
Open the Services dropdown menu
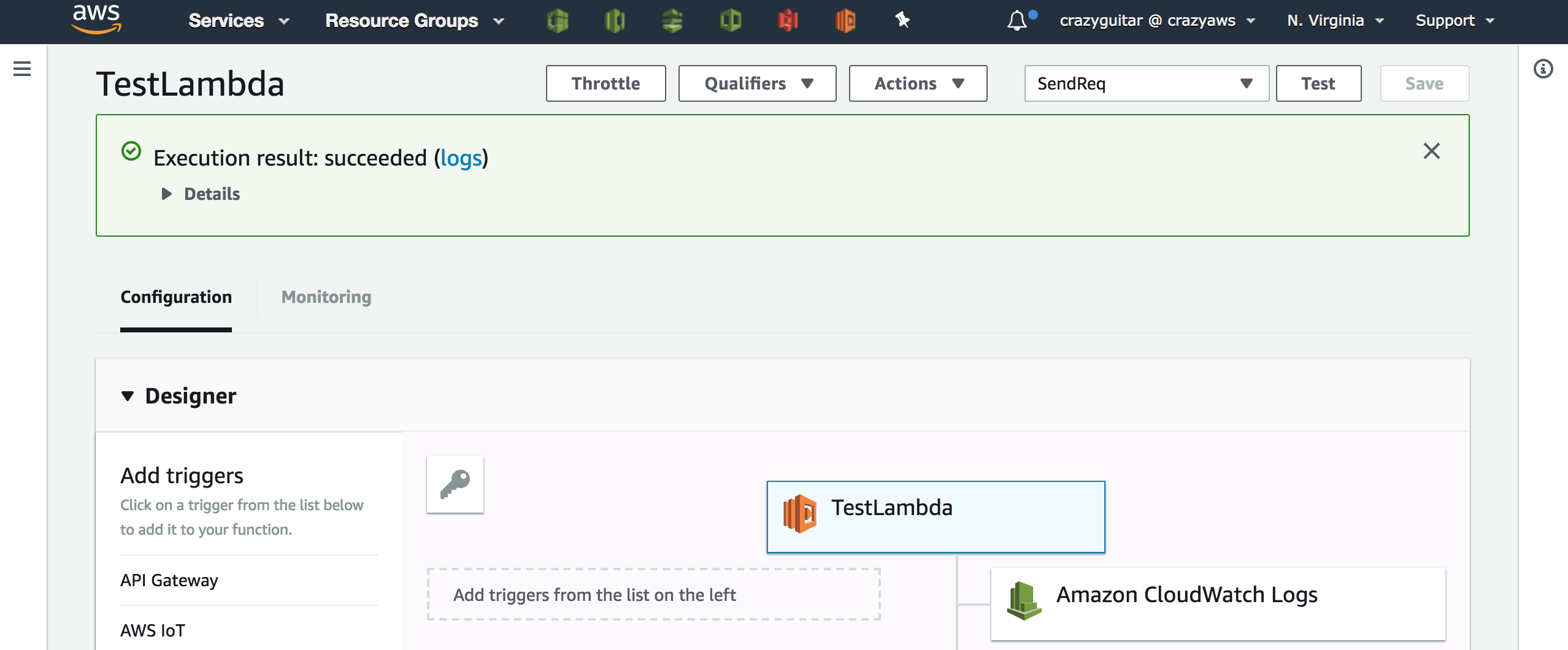(238, 21)
